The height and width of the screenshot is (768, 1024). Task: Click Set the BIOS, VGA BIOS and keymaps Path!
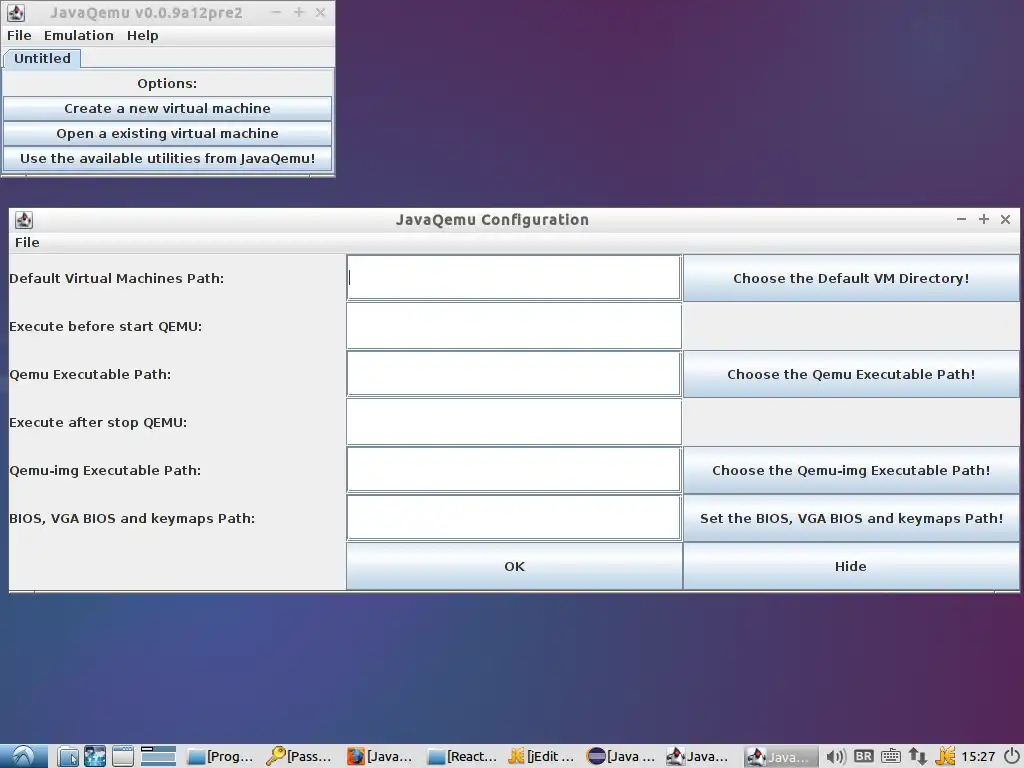pos(851,518)
